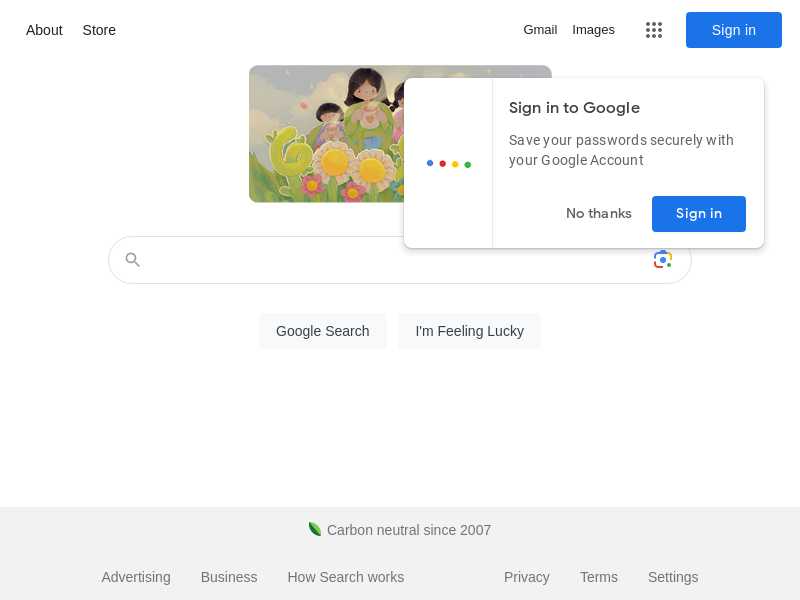Open Gmail from the header
800x600 pixels.
[540, 30]
